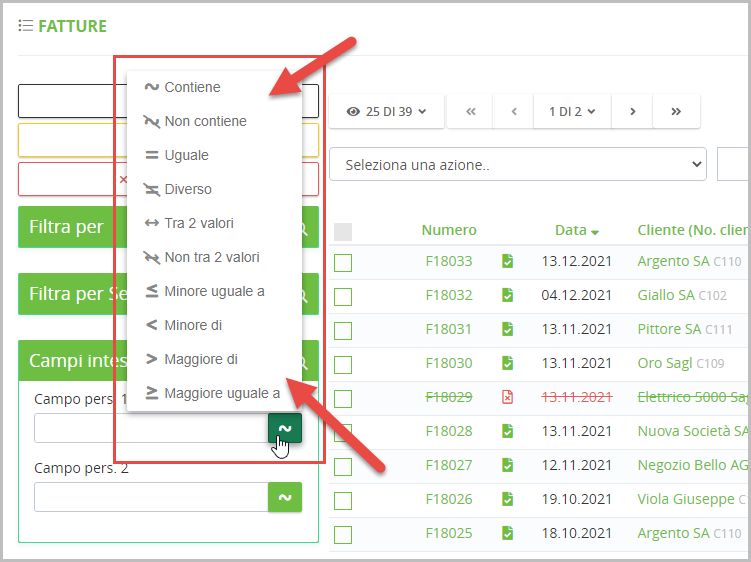The image size is (751, 562).
Task: Click into the Campo pers. 2 text field
Action: coord(150,497)
